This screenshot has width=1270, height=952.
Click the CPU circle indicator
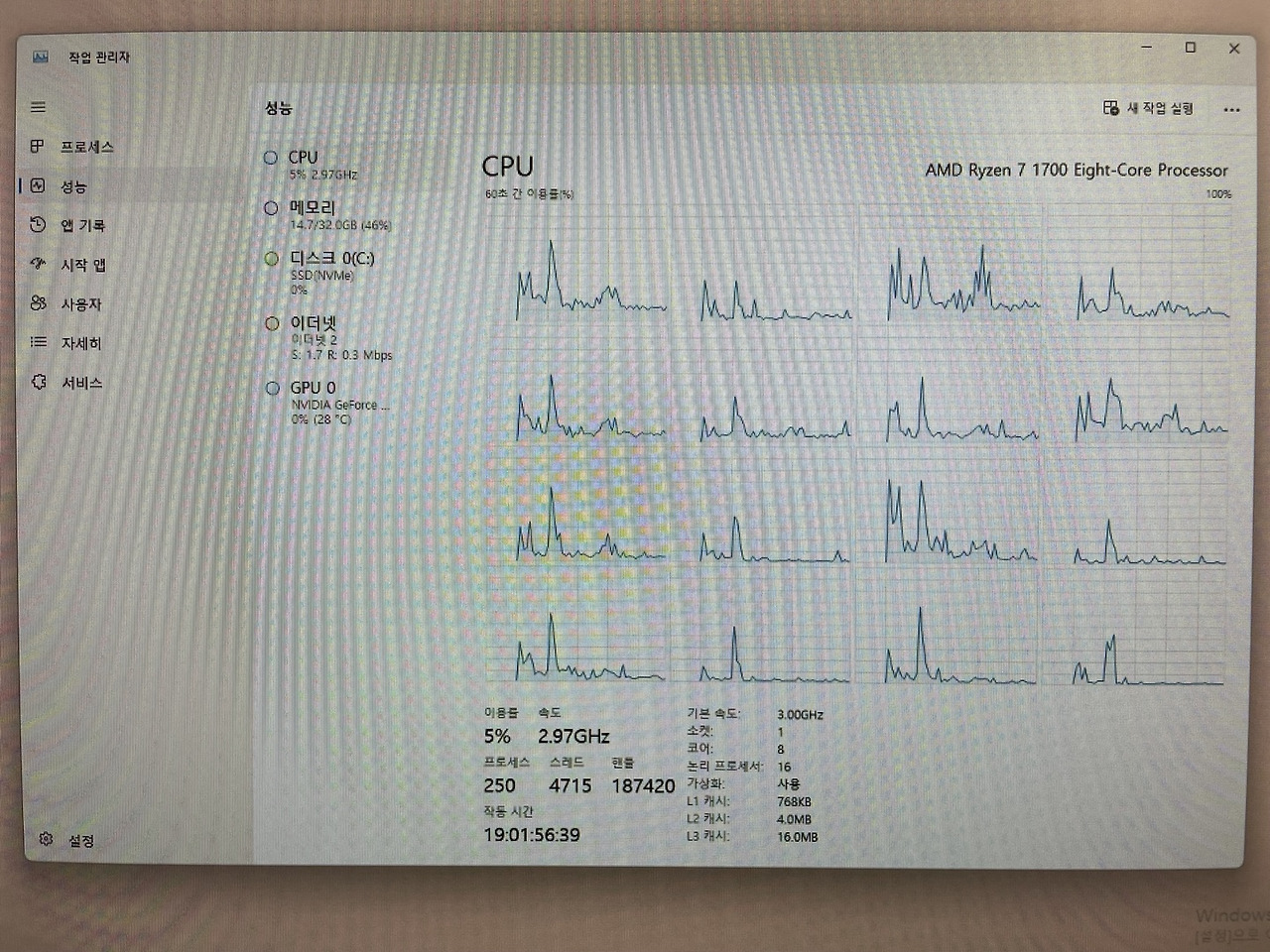pos(271,158)
